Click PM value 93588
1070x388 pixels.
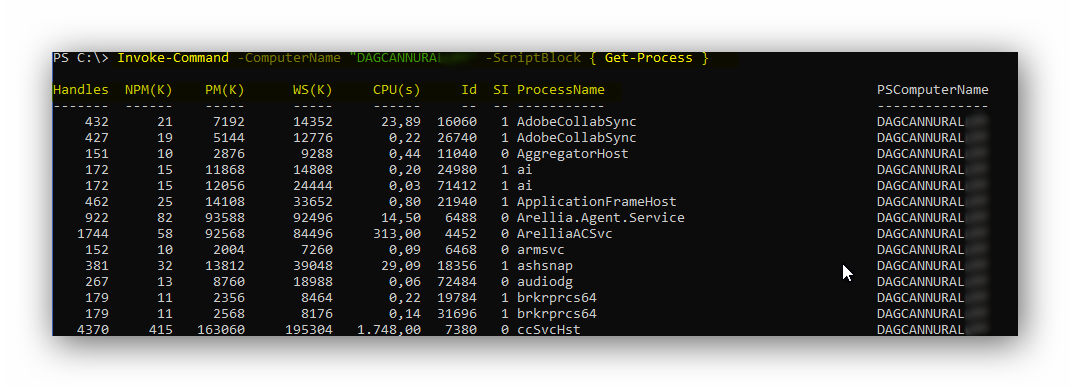(x=225, y=218)
